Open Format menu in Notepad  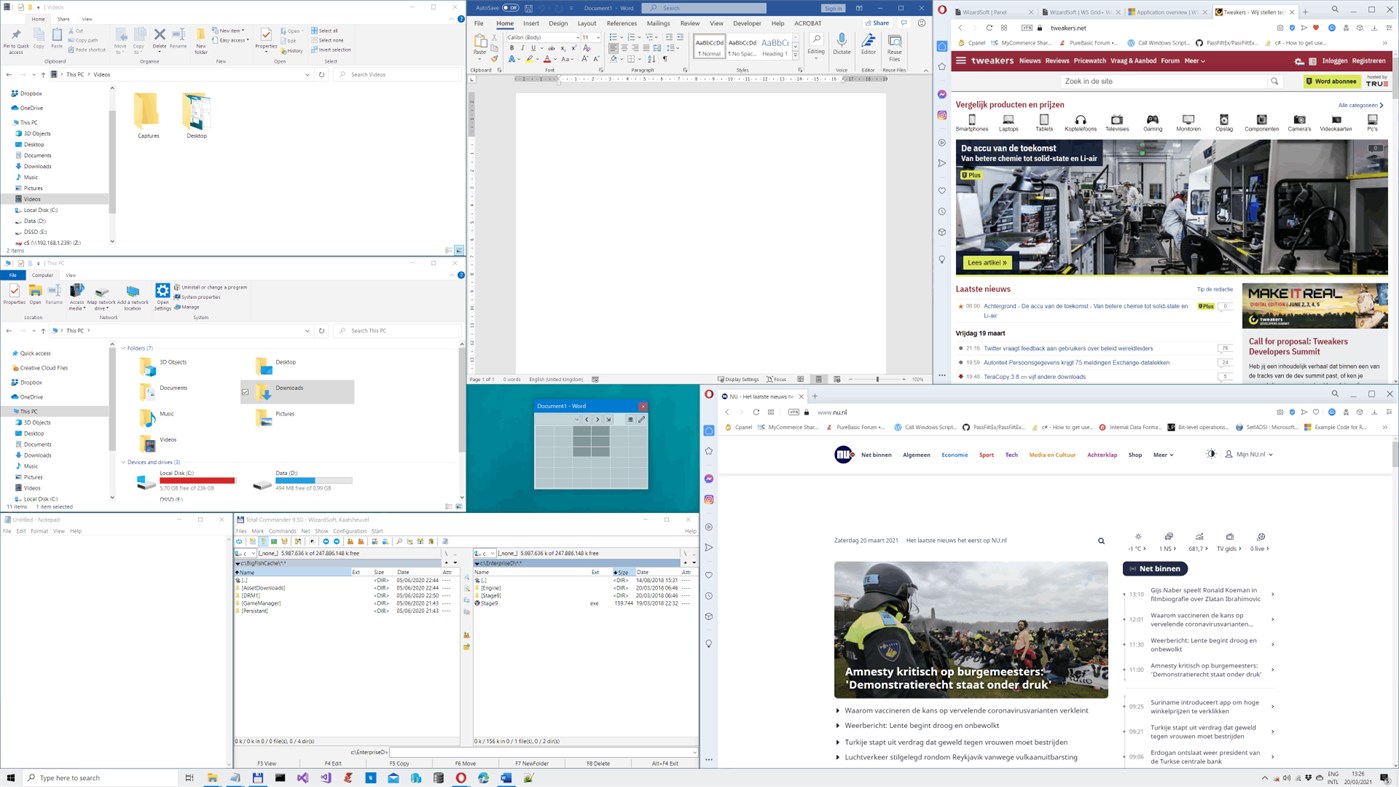pyautogui.click(x=39, y=531)
